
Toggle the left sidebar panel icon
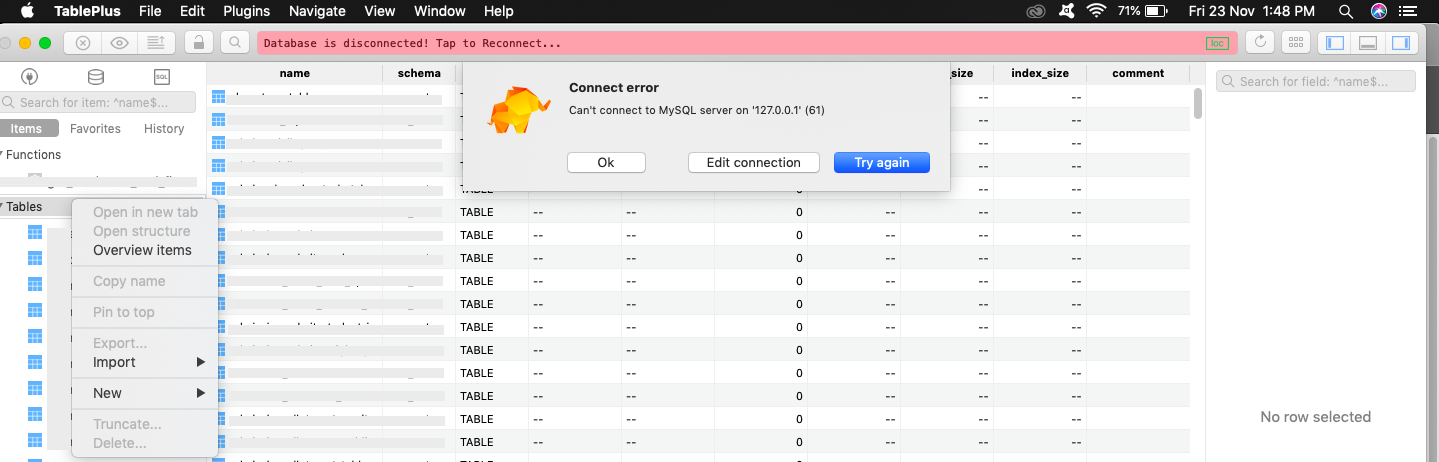point(1334,43)
